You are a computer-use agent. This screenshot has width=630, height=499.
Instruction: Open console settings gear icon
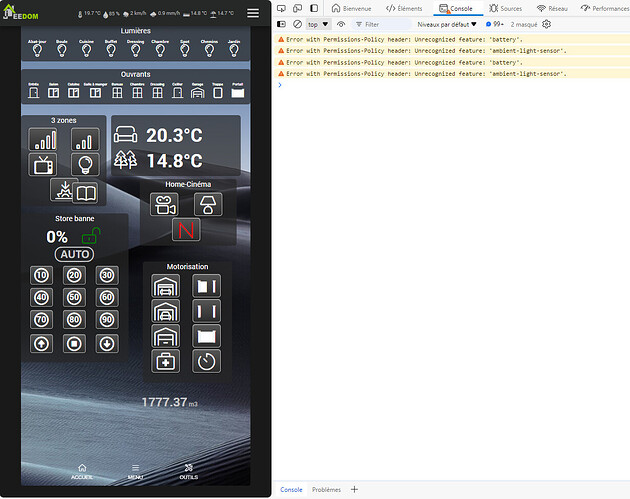[546, 24]
